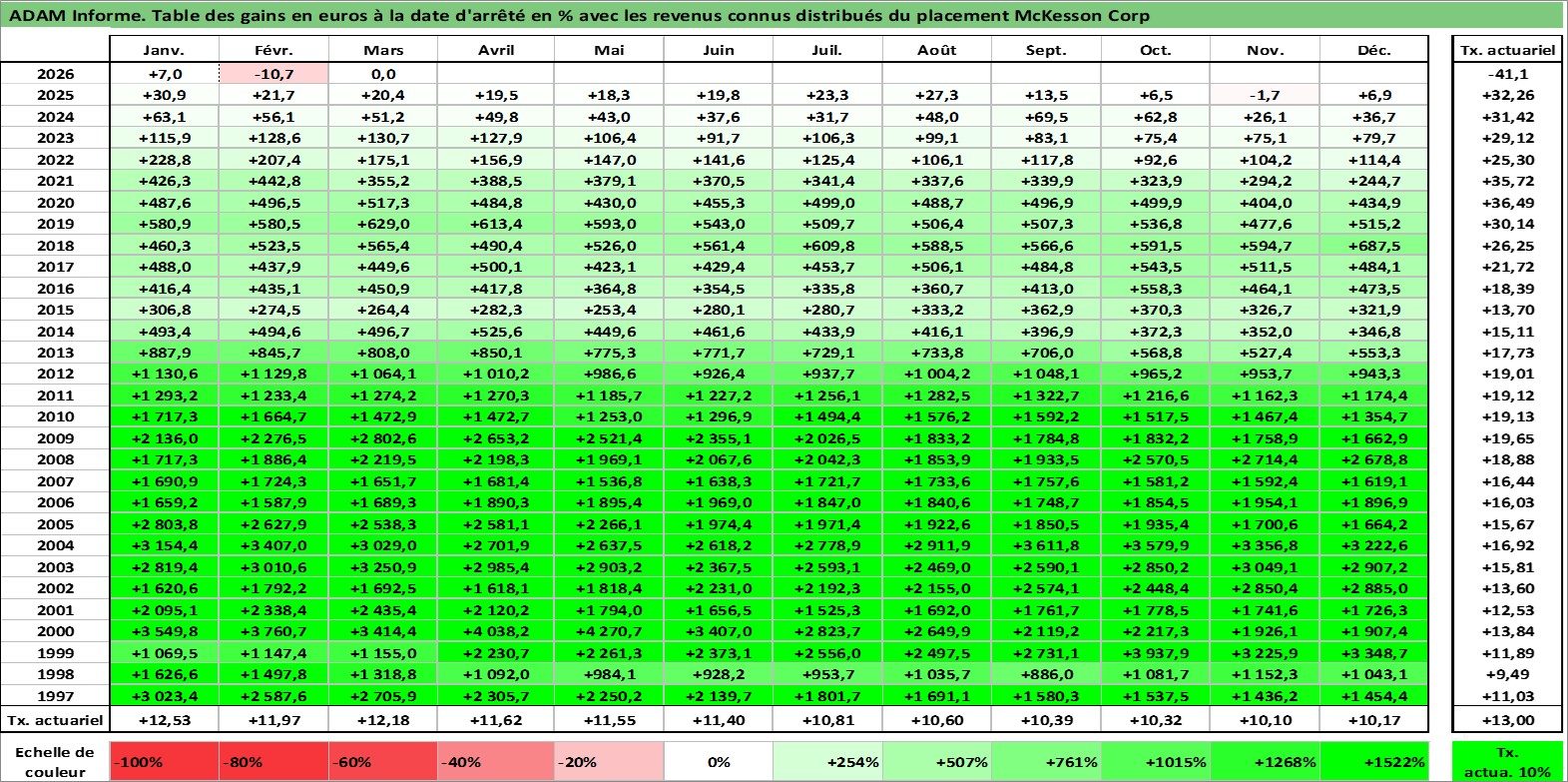Select the '+11,40' actuarial rate under Juin
1568x782 pixels.
coord(719,720)
